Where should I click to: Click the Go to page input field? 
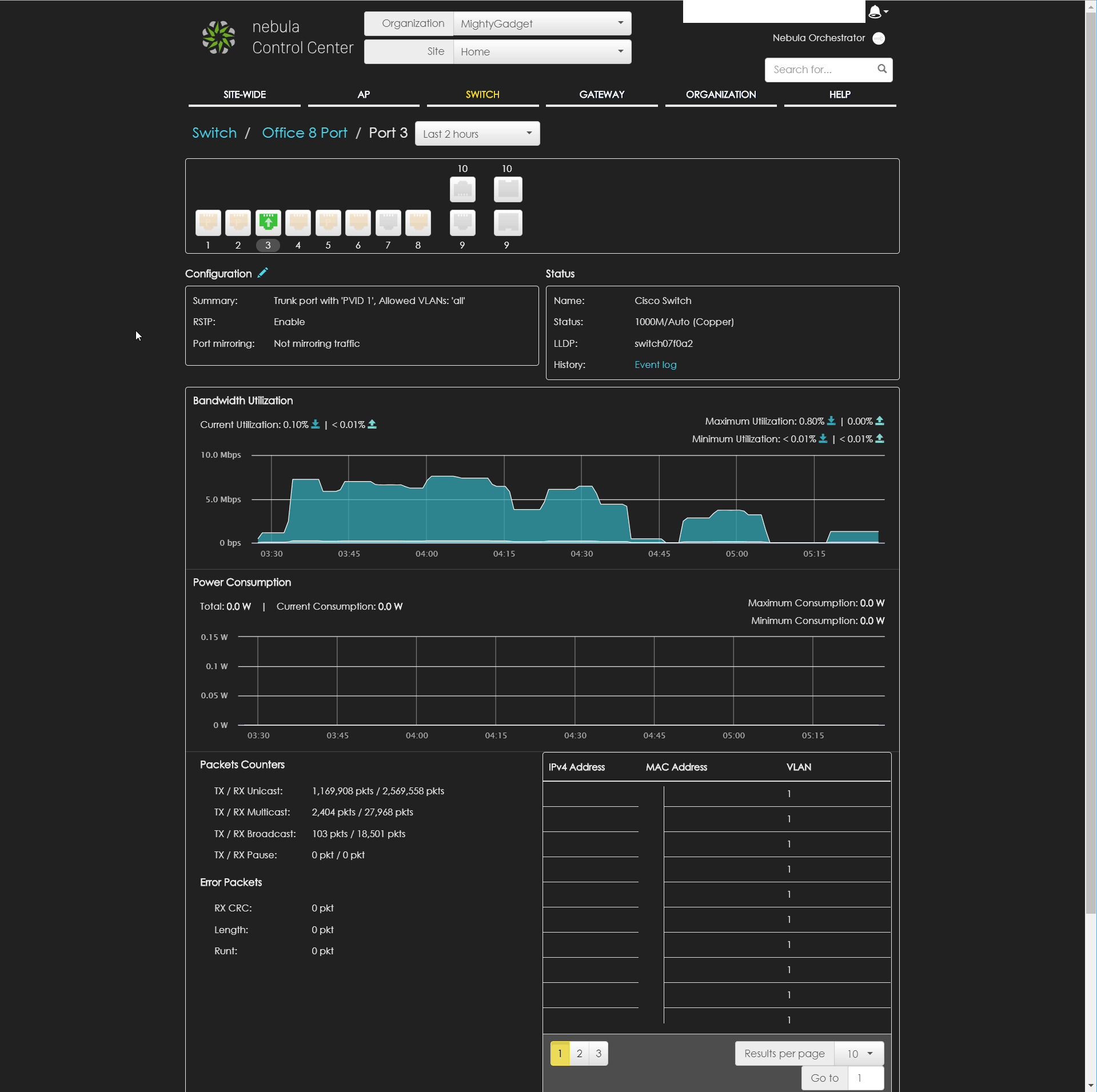(x=865, y=1078)
